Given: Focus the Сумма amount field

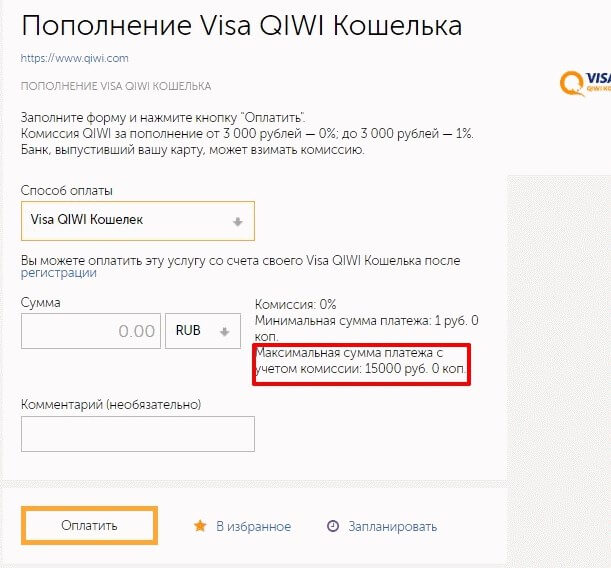Looking at the screenshot, I should tap(90, 330).
